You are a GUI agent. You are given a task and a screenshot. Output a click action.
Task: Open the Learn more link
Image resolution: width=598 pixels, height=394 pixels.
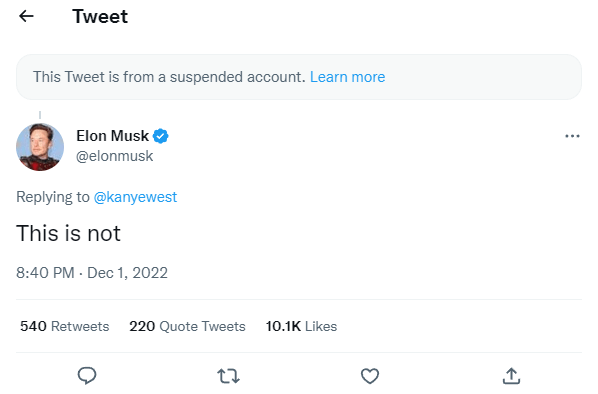(x=347, y=77)
